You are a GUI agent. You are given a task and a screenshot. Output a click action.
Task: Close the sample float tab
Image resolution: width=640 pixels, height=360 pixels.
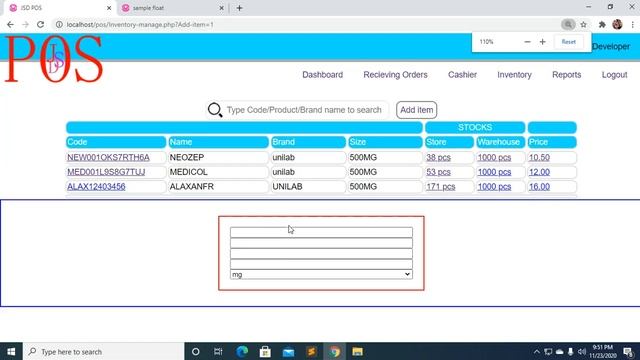(x=221, y=8)
